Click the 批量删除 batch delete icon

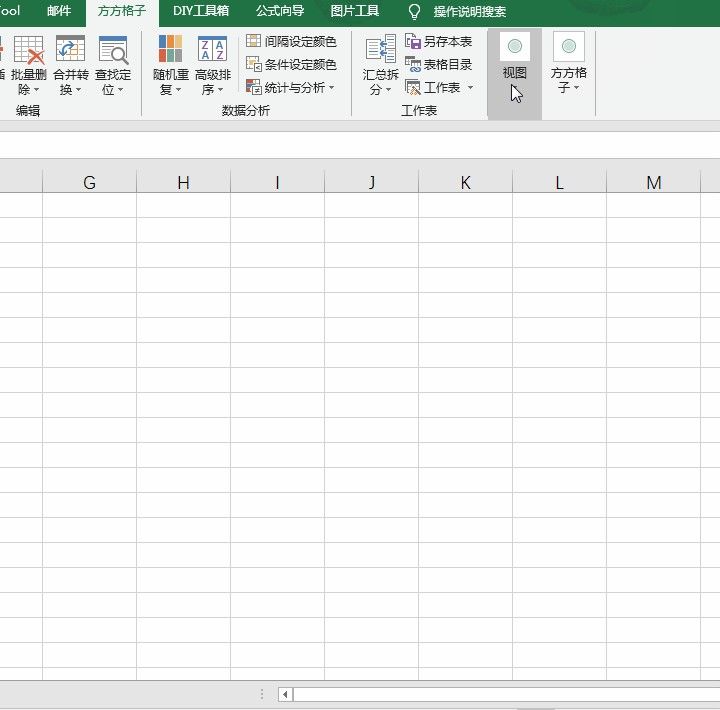coord(29,49)
